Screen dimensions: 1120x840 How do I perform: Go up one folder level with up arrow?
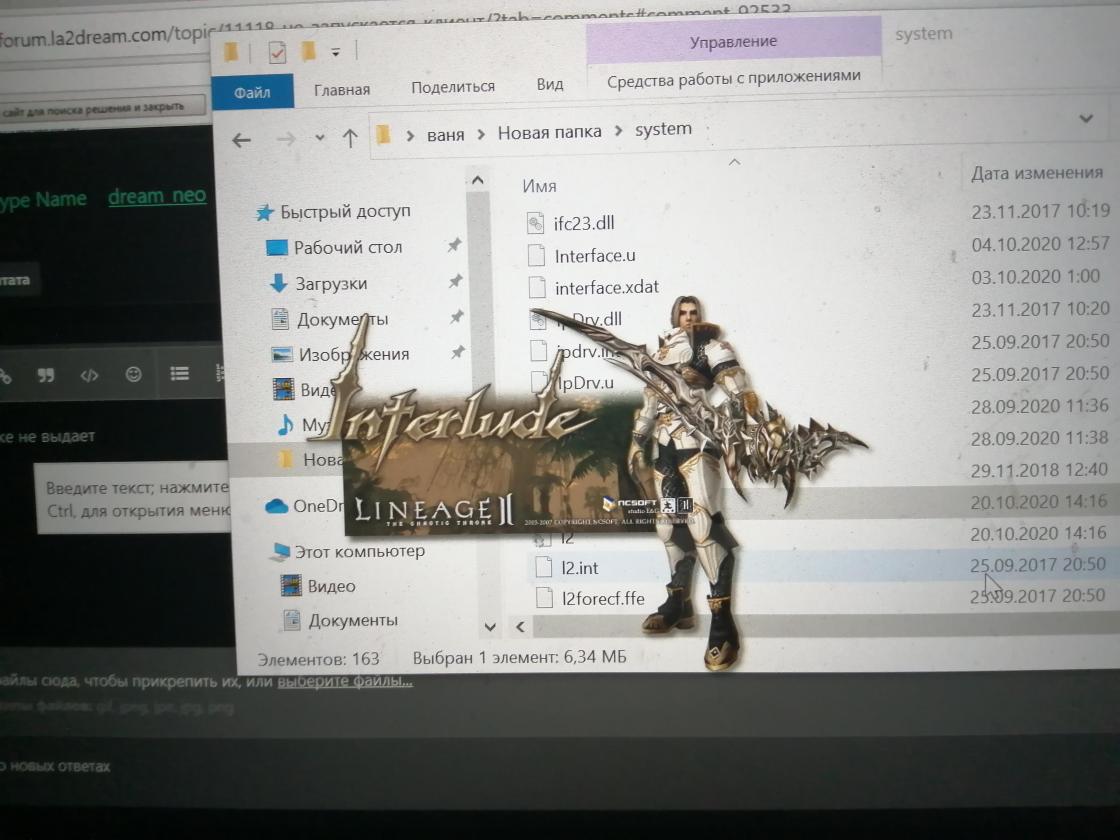(350, 138)
